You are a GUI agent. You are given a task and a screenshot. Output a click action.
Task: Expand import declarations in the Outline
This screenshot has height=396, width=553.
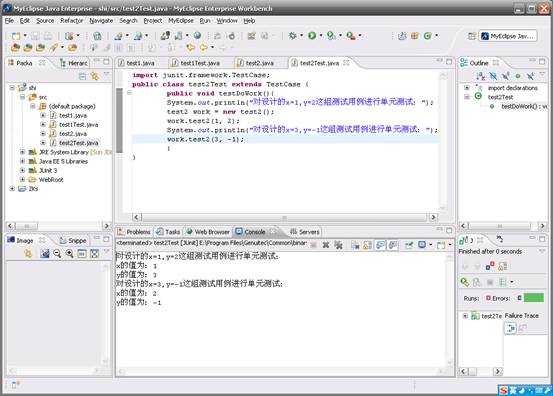[x=467, y=87]
